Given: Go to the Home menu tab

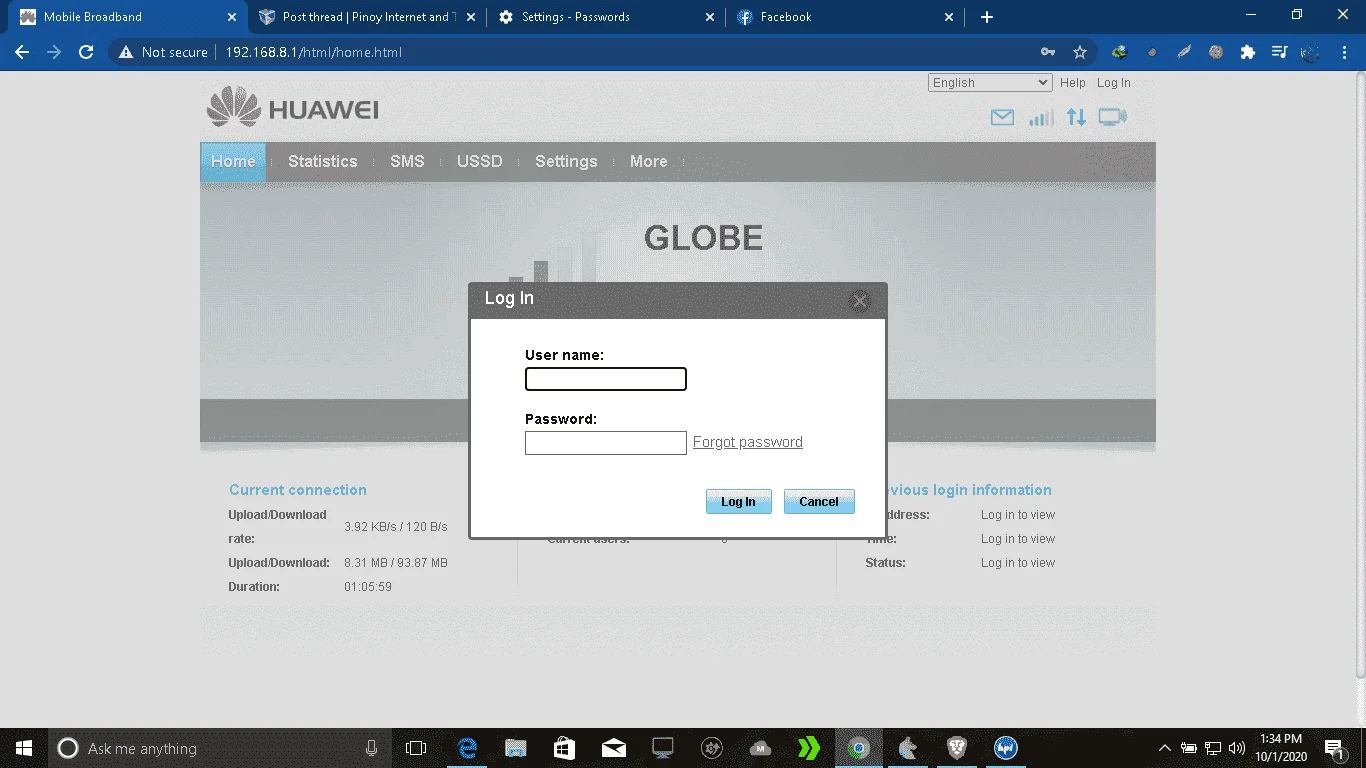Looking at the screenshot, I should tap(233, 161).
